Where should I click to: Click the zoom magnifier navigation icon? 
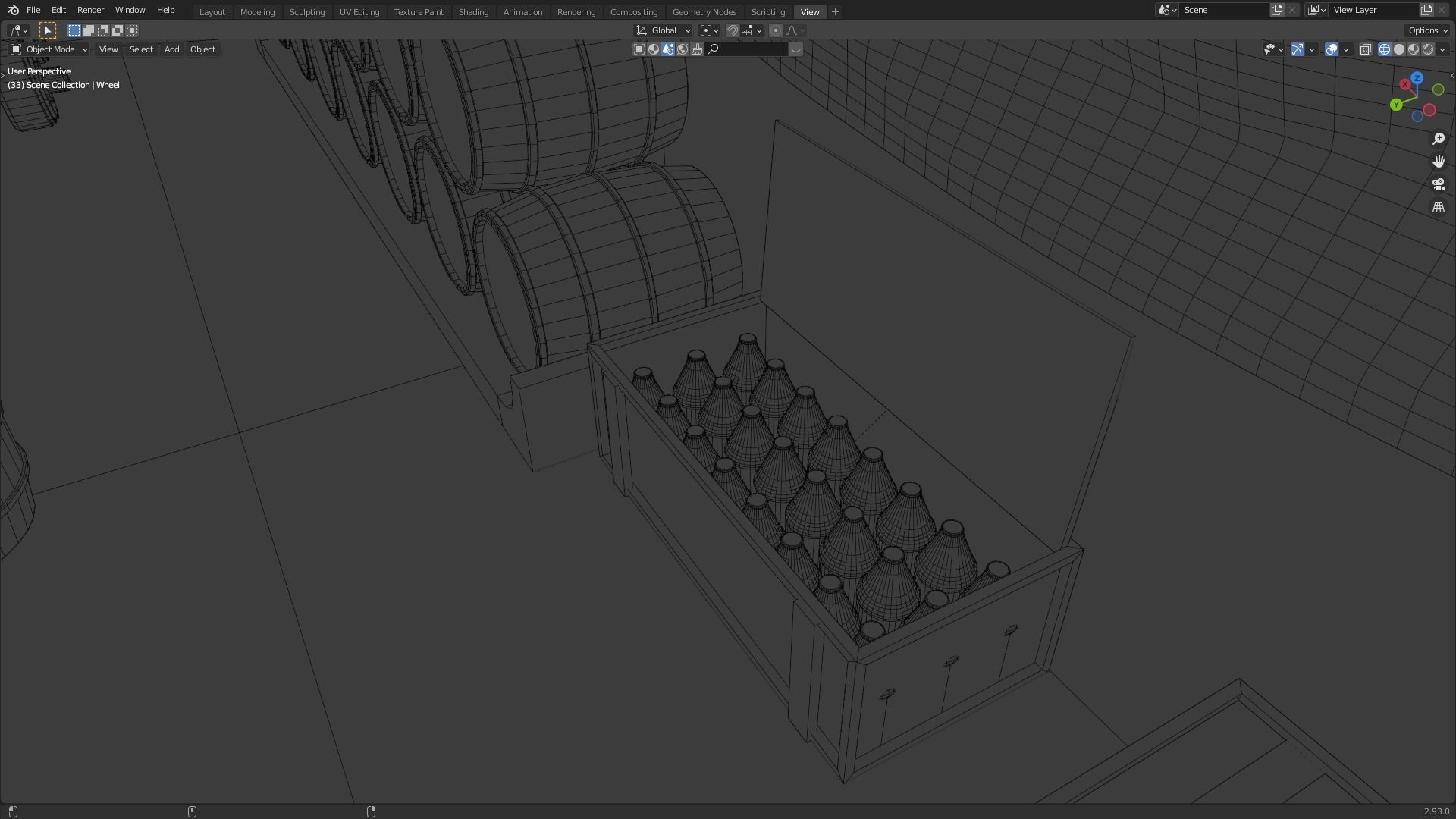(1439, 139)
